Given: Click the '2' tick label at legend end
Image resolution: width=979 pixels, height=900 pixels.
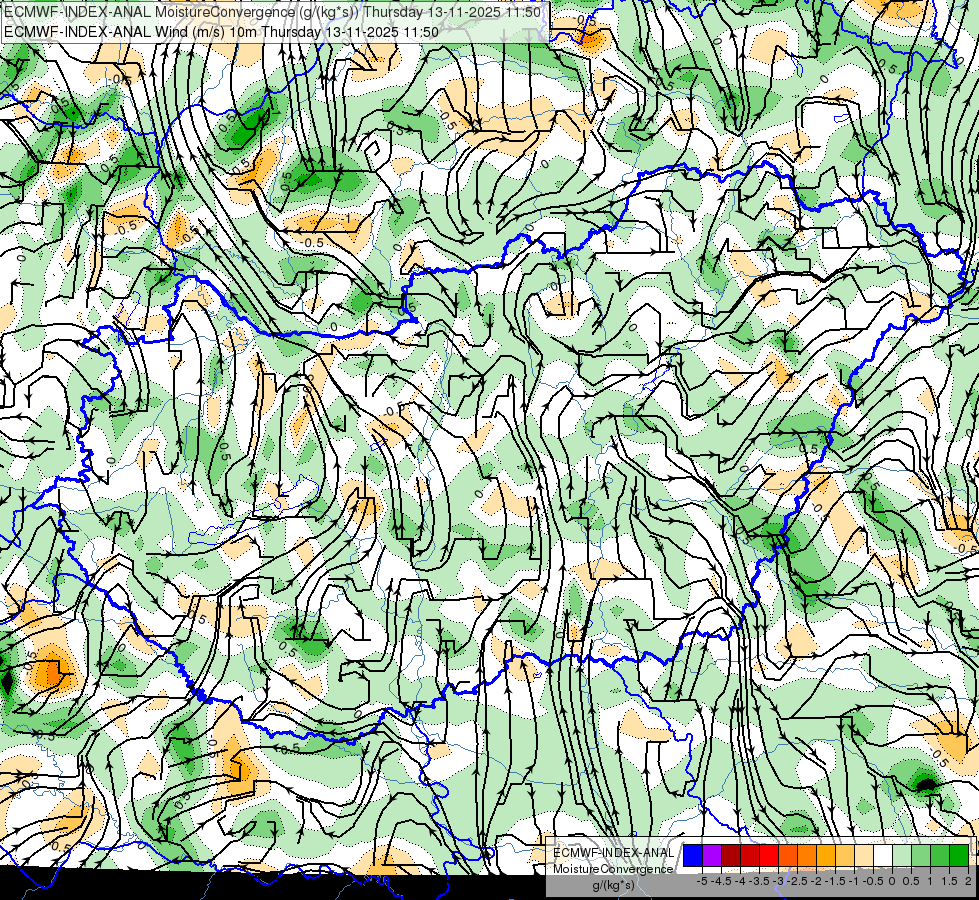Looking at the screenshot, I should [x=968, y=881].
